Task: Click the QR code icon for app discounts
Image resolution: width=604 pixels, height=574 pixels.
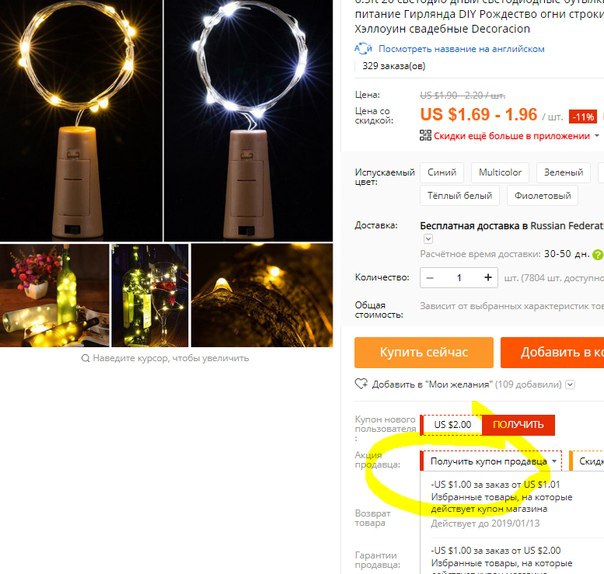Action: (425, 135)
